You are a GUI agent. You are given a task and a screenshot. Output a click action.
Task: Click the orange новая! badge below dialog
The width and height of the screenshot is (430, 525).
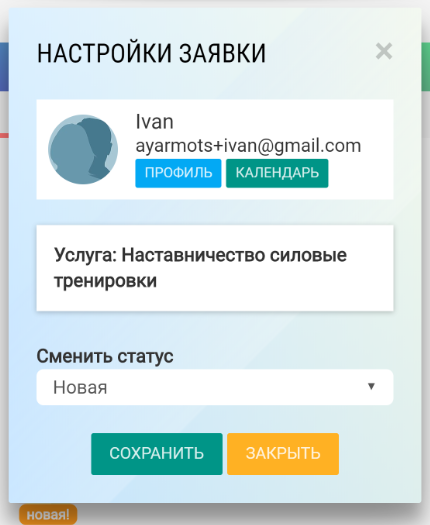48,515
